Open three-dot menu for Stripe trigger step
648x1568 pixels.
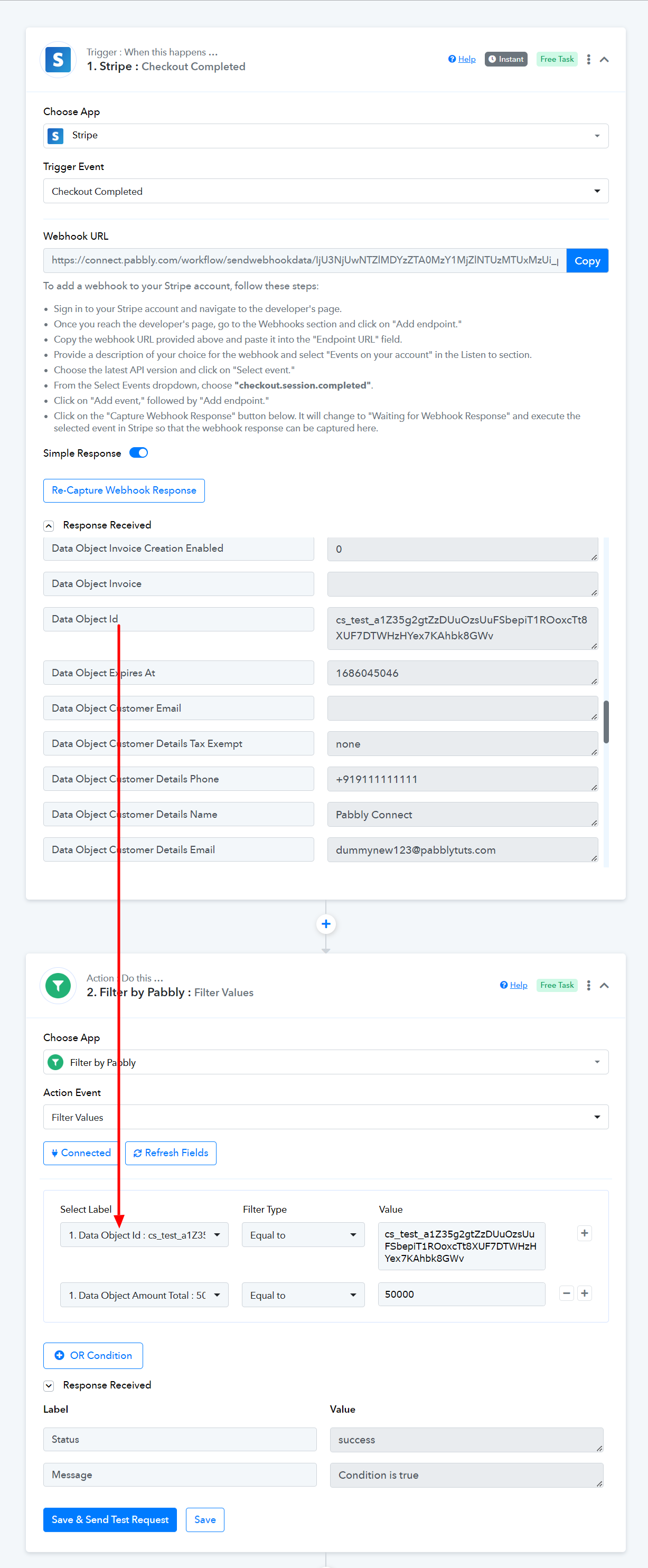click(588, 59)
